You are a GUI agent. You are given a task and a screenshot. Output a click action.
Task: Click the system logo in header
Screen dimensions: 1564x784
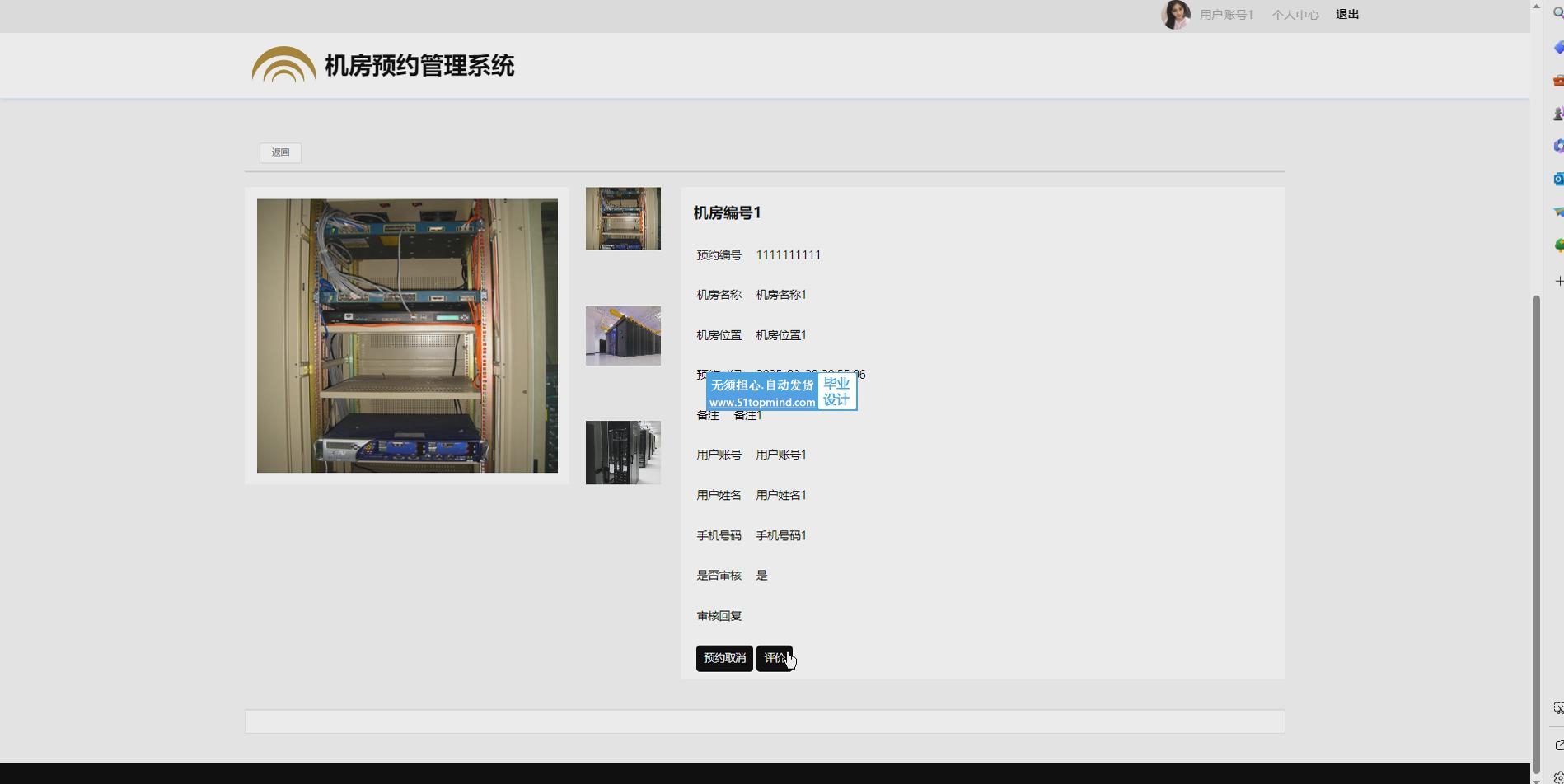[x=283, y=65]
